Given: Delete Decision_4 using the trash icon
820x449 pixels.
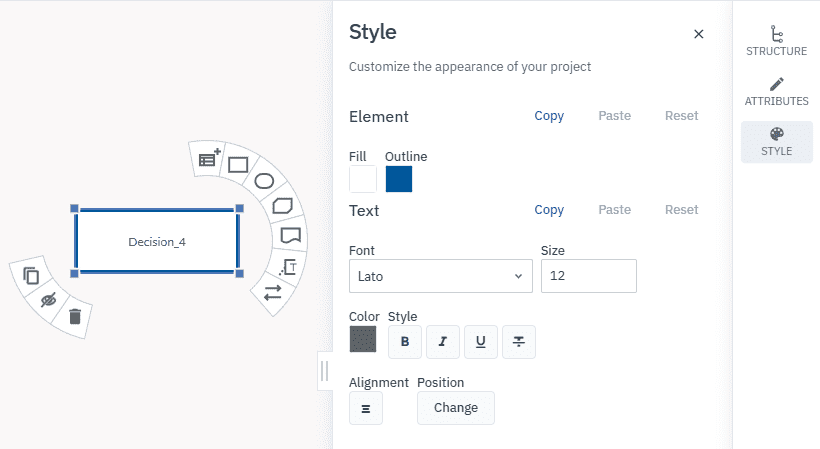Looking at the screenshot, I should (x=74, y=317).
